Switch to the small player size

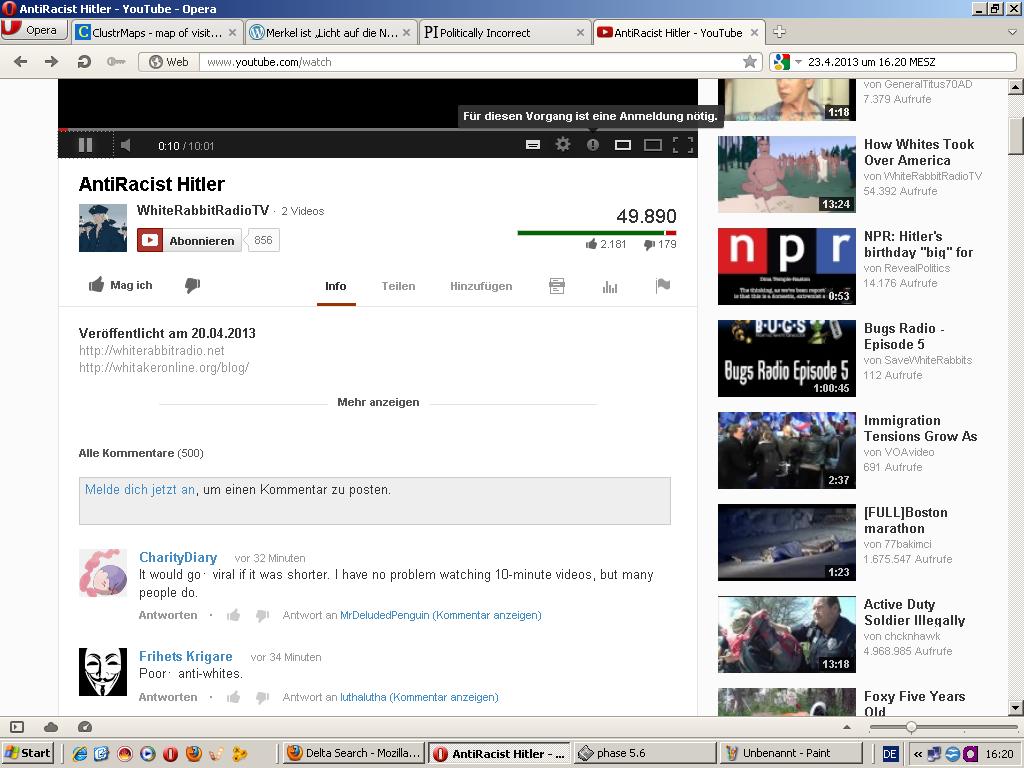coord(622,145)
